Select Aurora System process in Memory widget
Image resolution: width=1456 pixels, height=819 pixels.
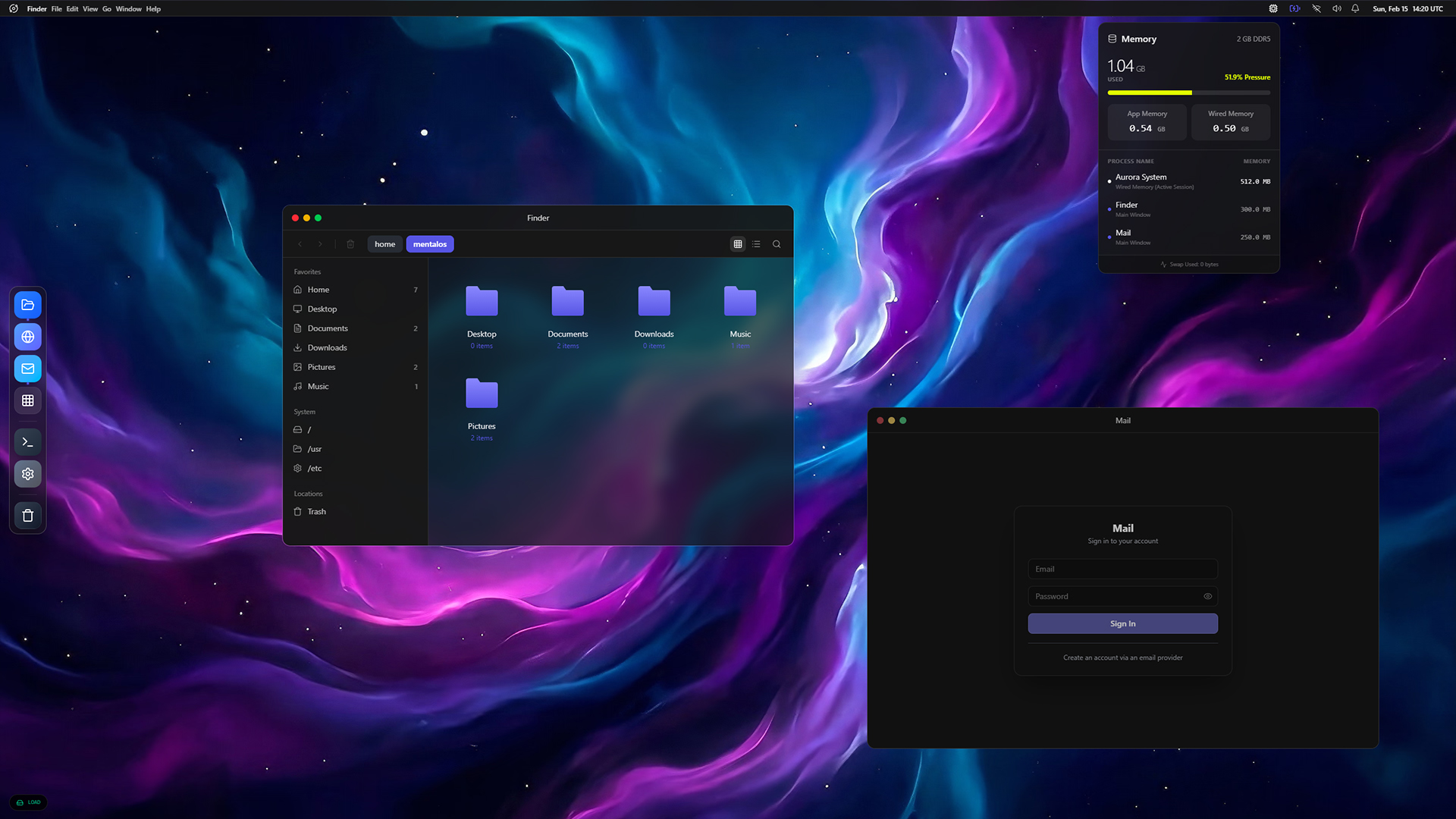coord(1189,181)
